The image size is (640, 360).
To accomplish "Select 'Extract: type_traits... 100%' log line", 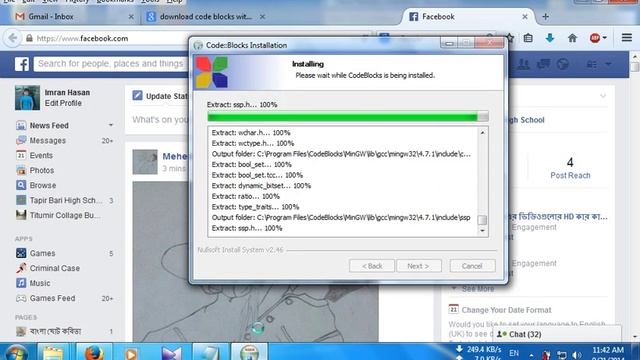I will pyautogui.click(x=255, y=207).
